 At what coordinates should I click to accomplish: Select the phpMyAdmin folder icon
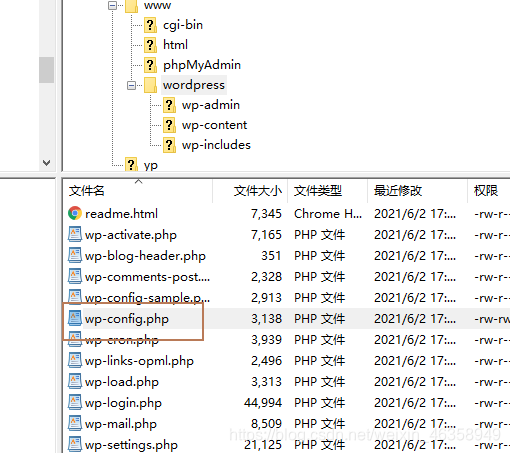(150, 65)
